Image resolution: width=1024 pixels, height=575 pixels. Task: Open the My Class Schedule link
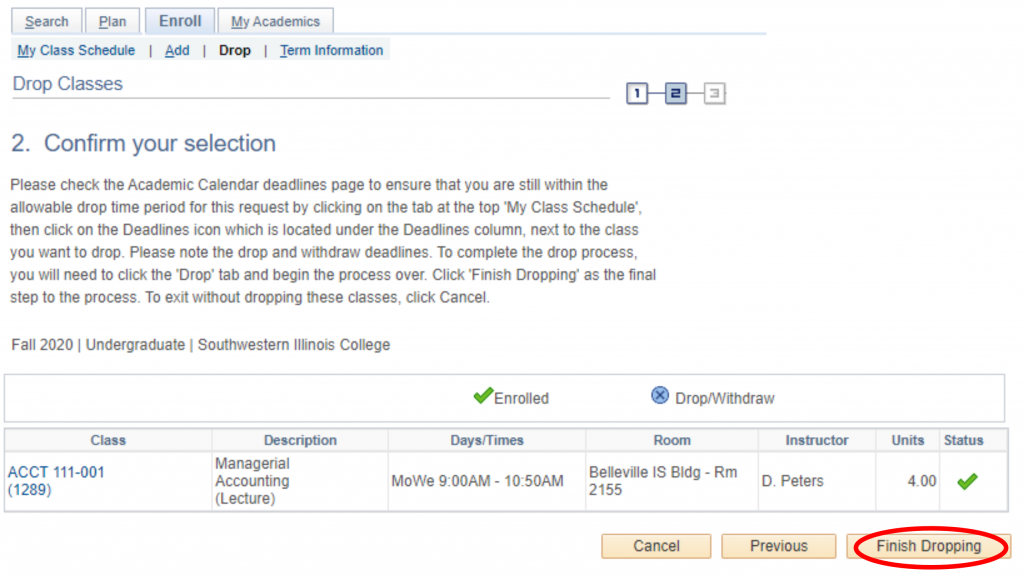coord(76,50)
